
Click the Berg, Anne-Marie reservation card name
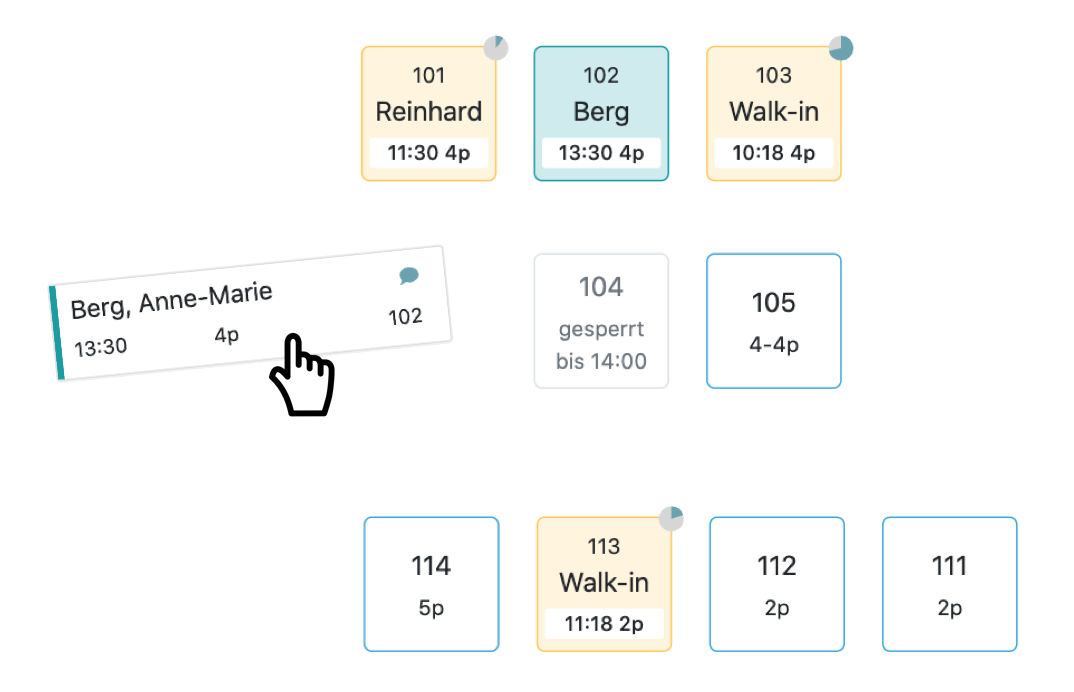[171, 299]
